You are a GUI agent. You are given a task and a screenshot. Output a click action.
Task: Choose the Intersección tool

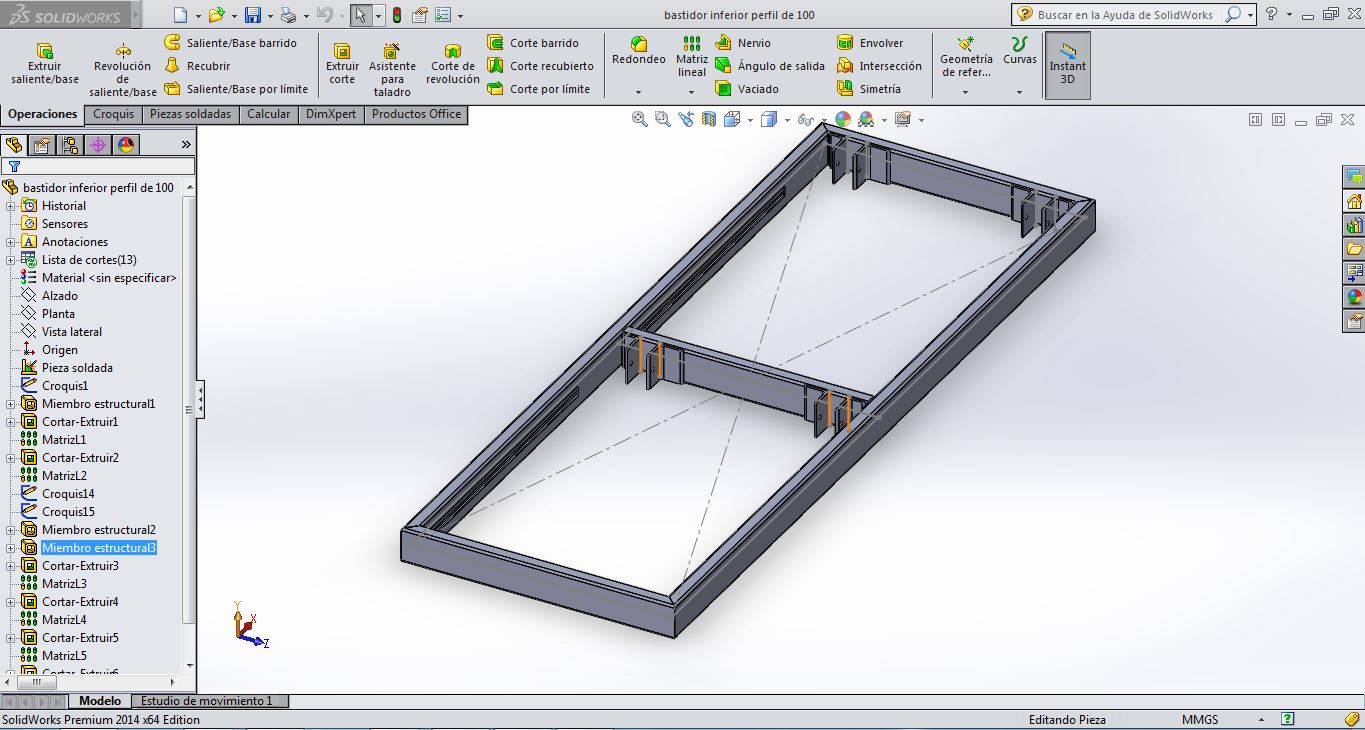879,66
